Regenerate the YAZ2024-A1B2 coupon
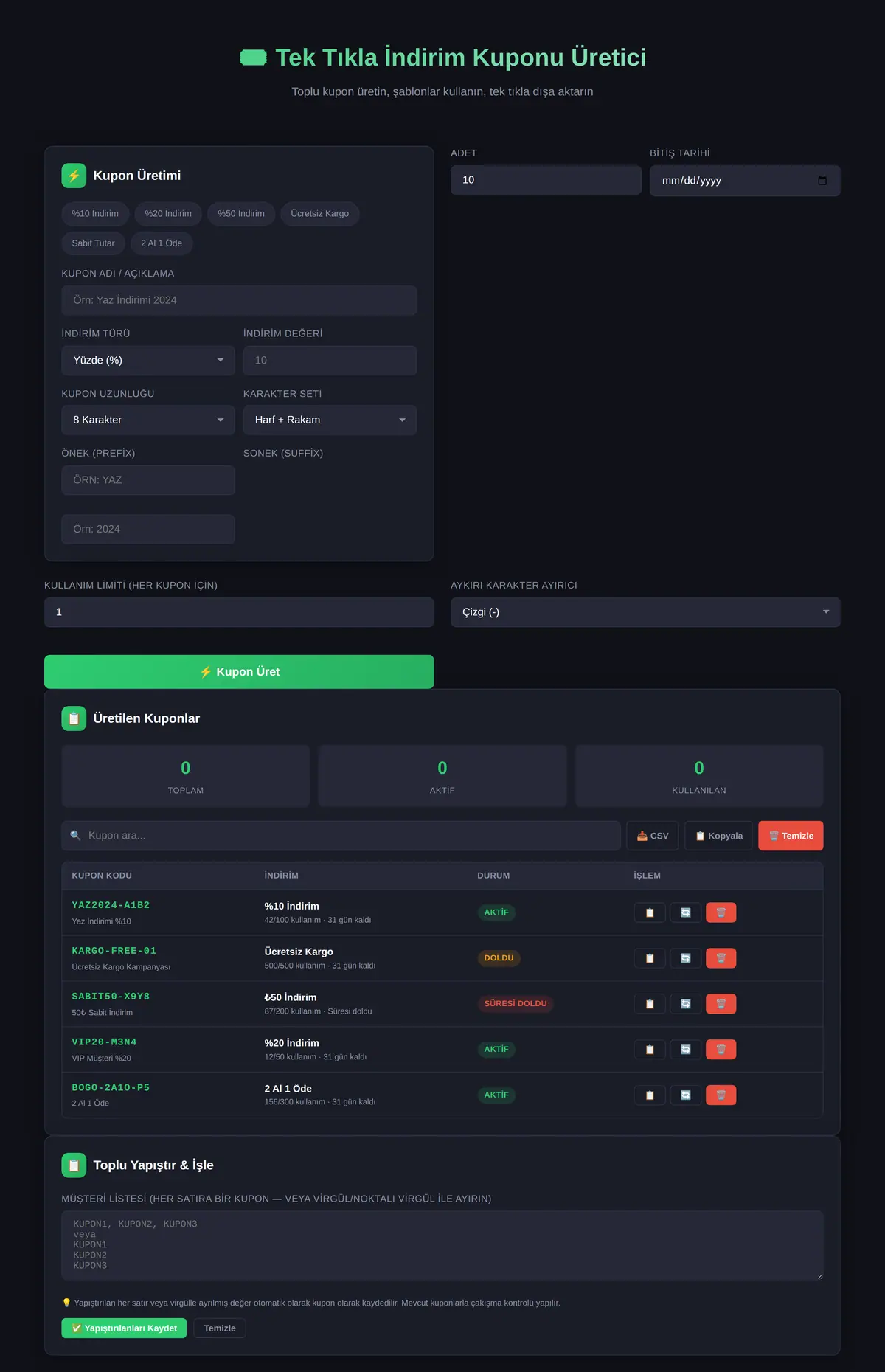885x1372 pixels. tap(686, 912)
